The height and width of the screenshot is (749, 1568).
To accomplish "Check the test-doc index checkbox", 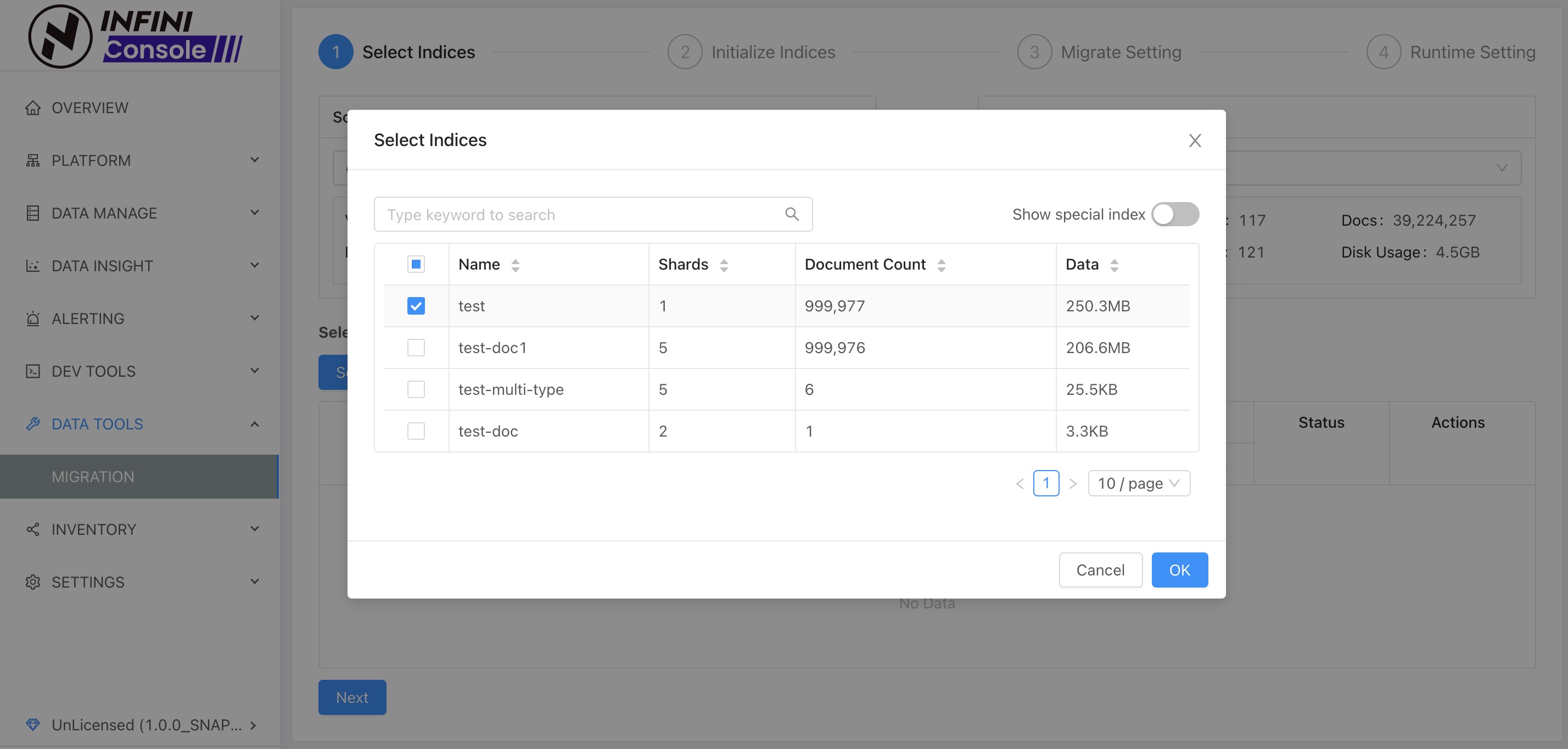I will [x=416, y=431].
